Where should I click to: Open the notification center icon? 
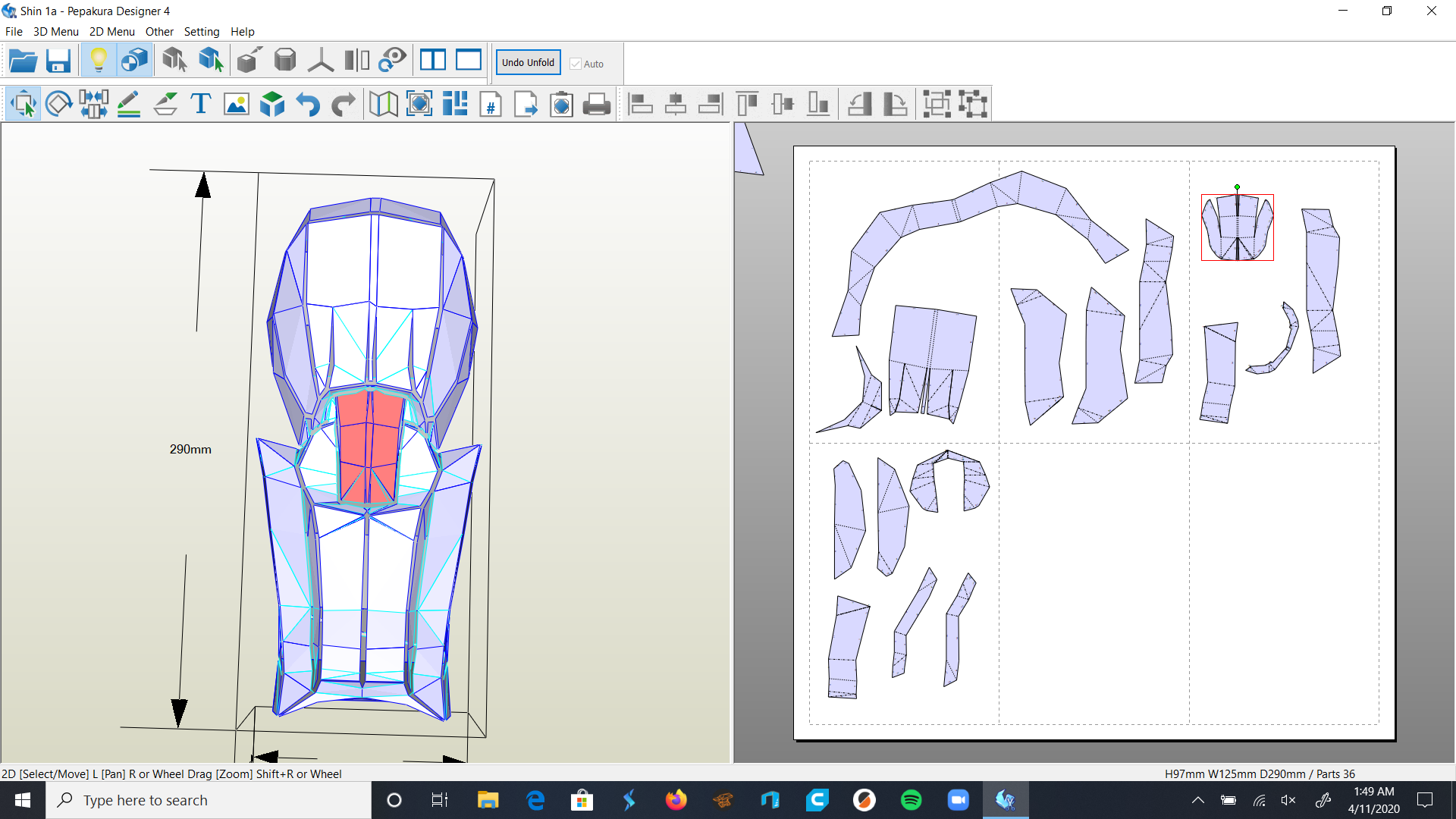pos(1425,800)
